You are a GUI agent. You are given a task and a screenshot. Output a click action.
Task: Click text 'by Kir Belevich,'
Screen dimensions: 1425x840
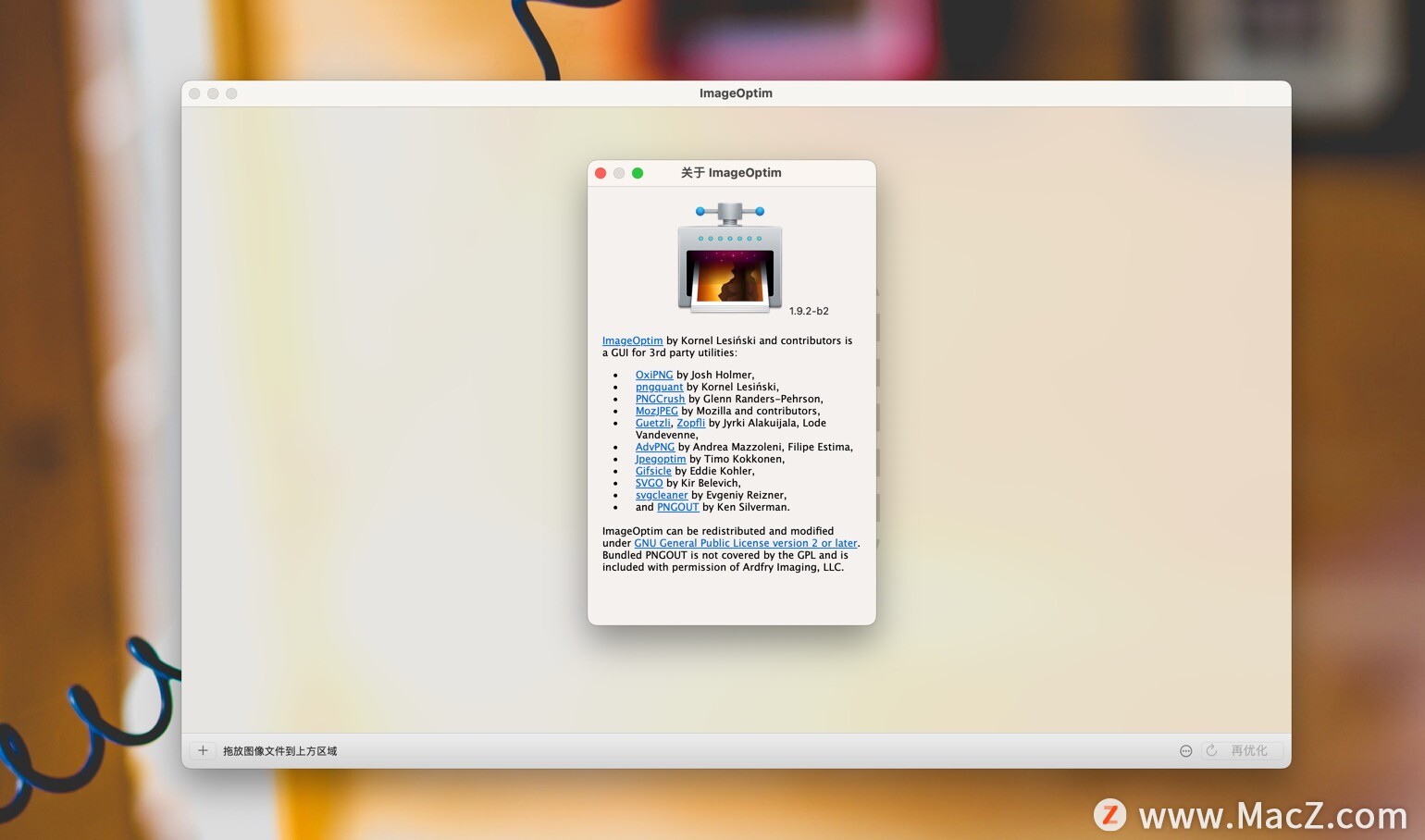pos(703,483)
